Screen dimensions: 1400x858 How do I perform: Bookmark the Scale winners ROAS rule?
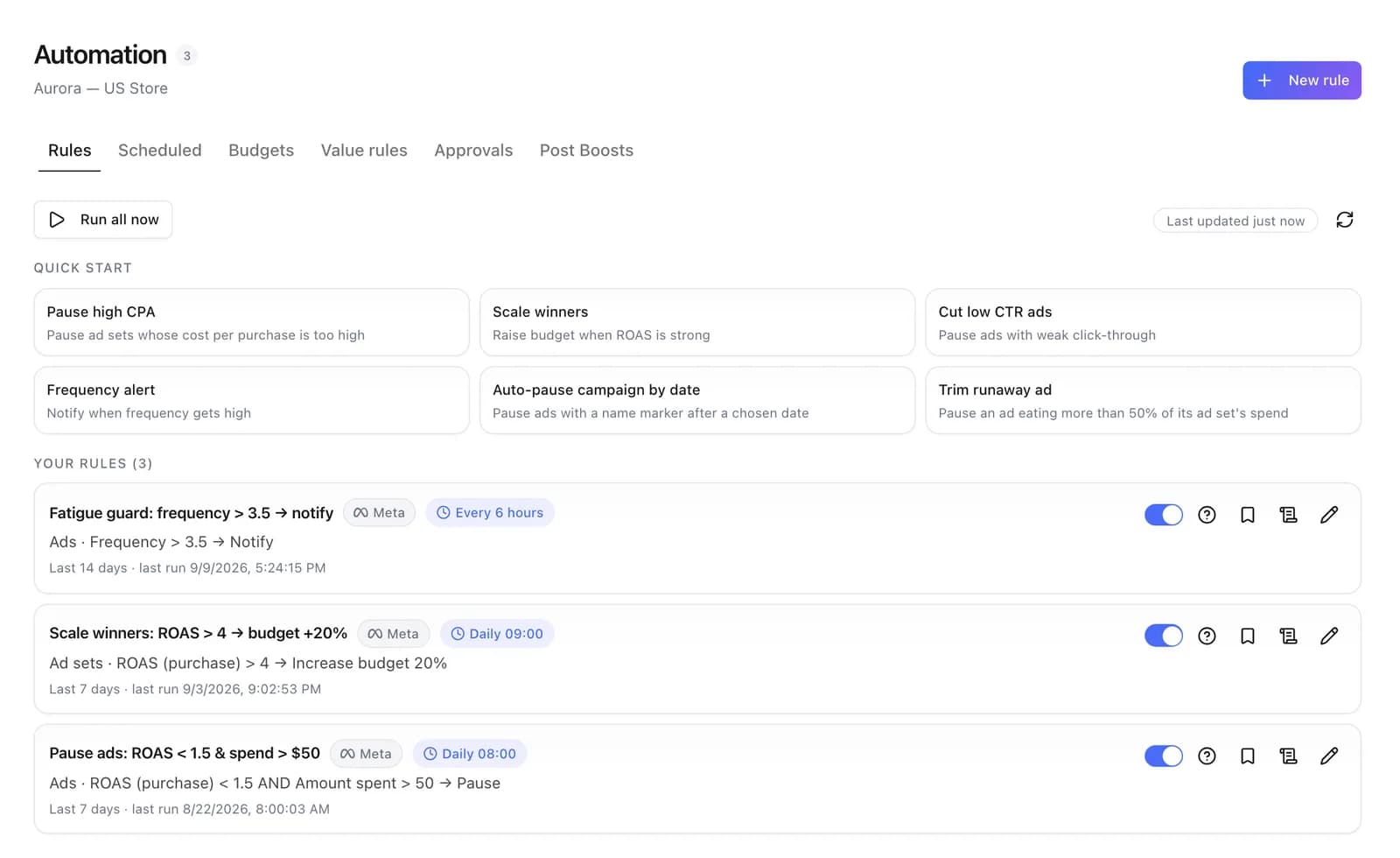[x=1248, y=636]
